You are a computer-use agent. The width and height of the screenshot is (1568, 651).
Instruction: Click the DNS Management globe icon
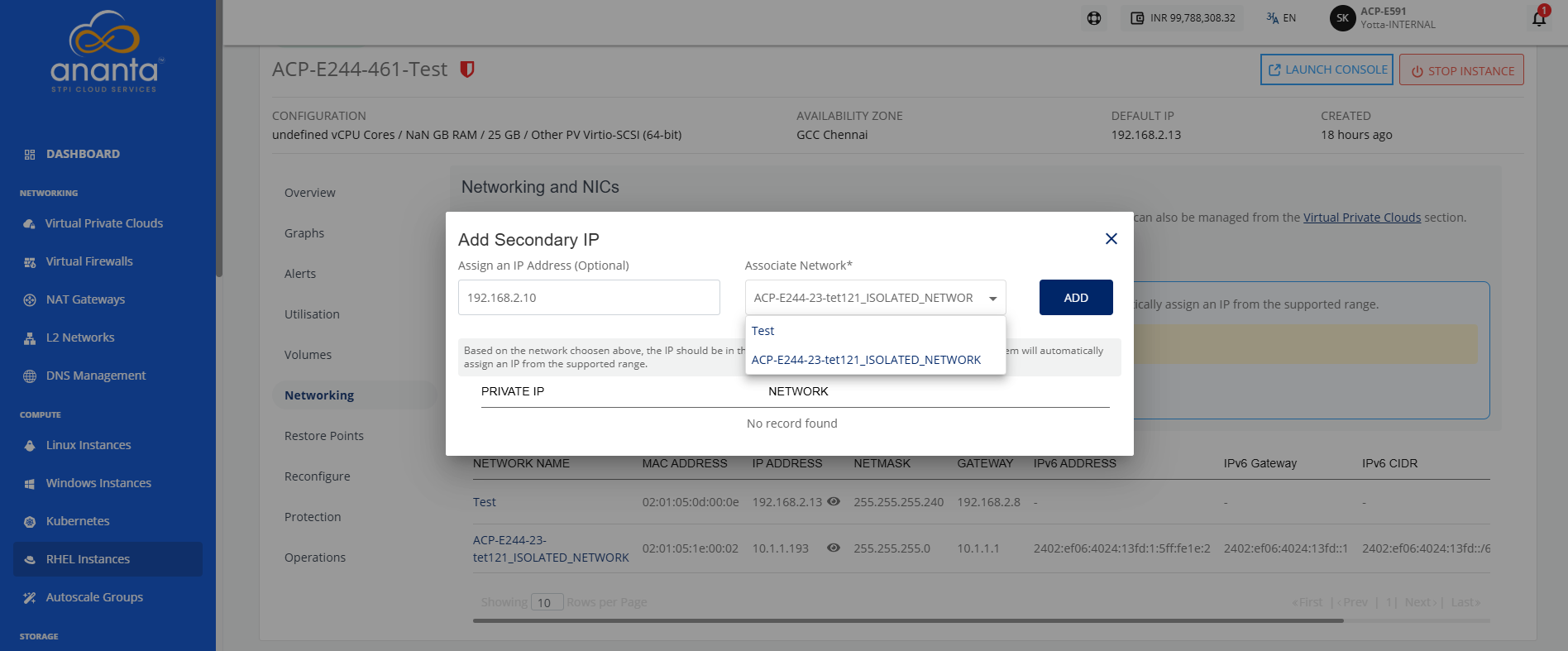(x=30, y=376)
